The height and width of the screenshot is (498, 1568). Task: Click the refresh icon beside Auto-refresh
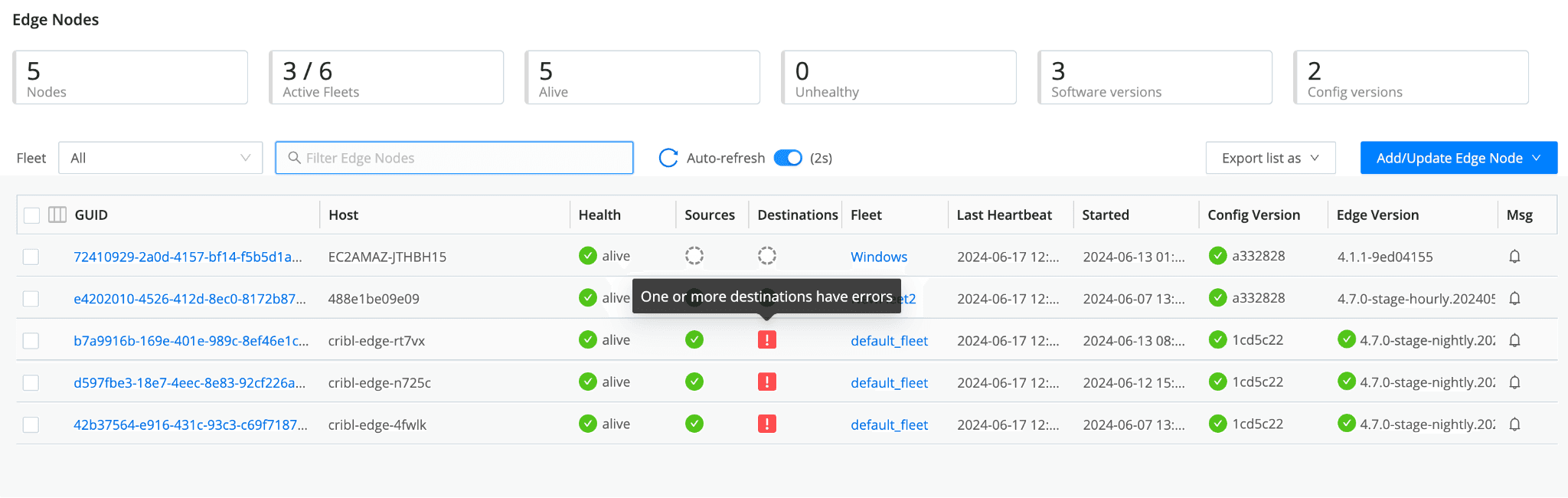pyautogui.click(x=668, y=158)
